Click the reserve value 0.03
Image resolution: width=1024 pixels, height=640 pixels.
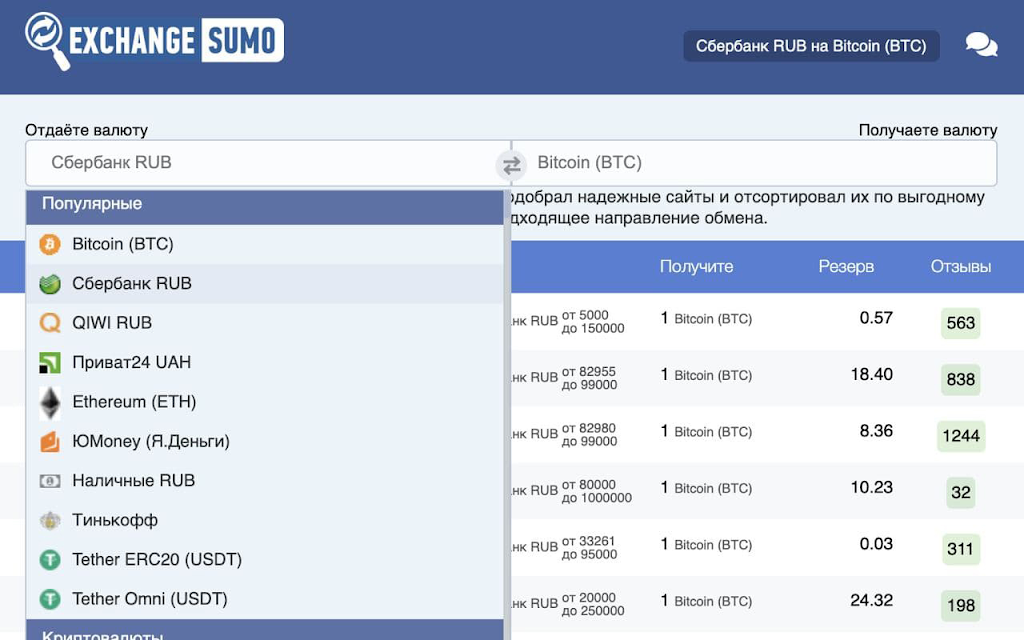click(x=876, y=544)
